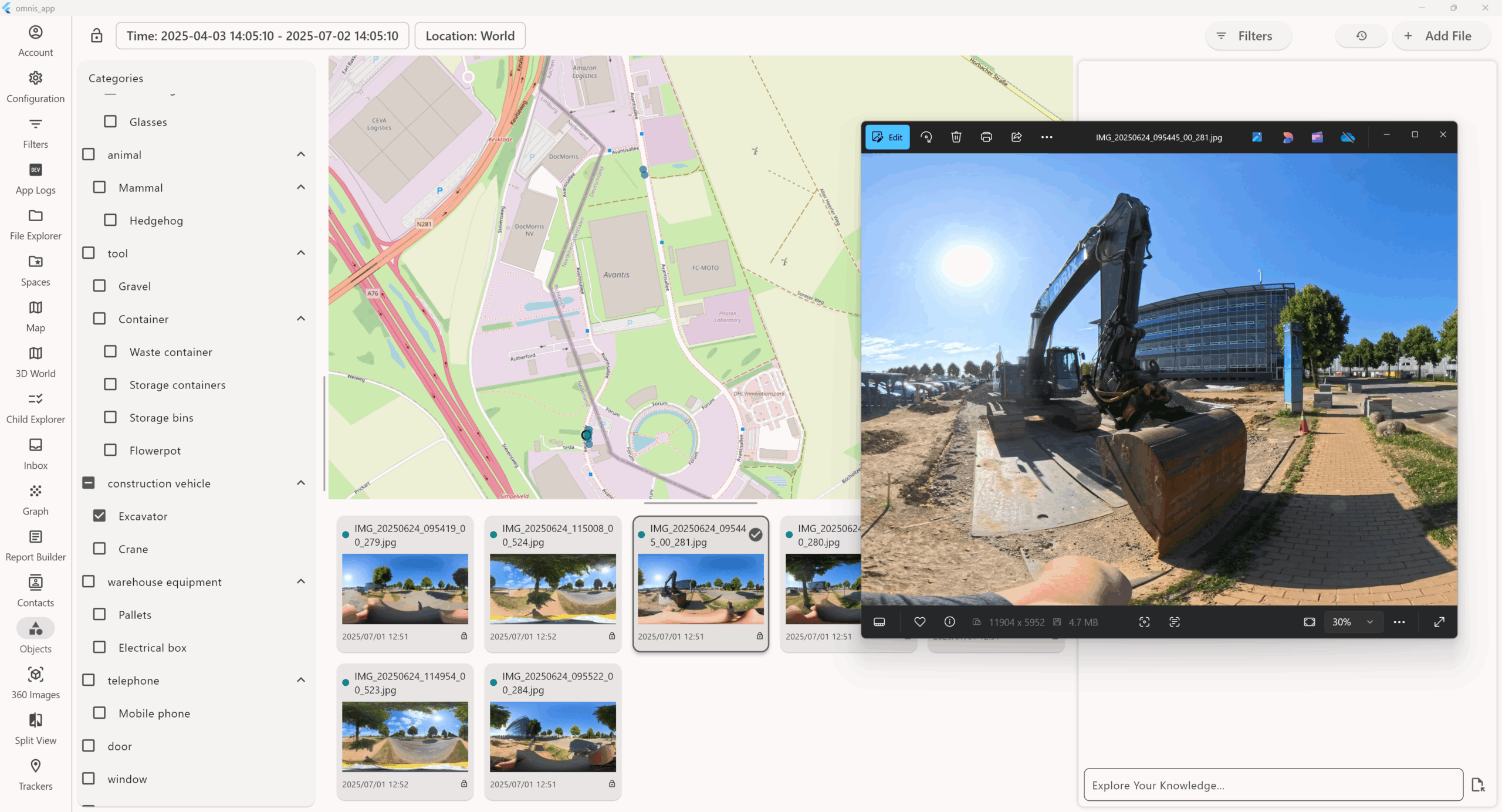Open Spaces in the sidebar
This screenshot has width=1502, height=812.
(36, 270)
